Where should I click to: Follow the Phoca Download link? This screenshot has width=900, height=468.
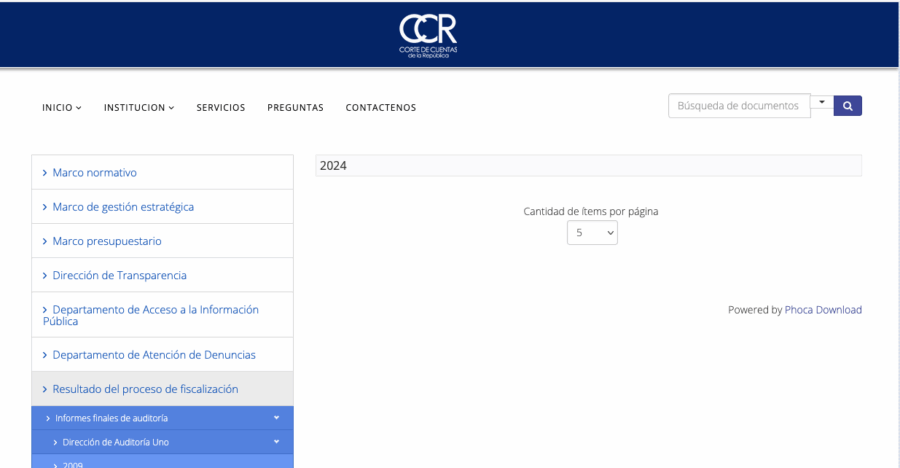pos(823,310)
